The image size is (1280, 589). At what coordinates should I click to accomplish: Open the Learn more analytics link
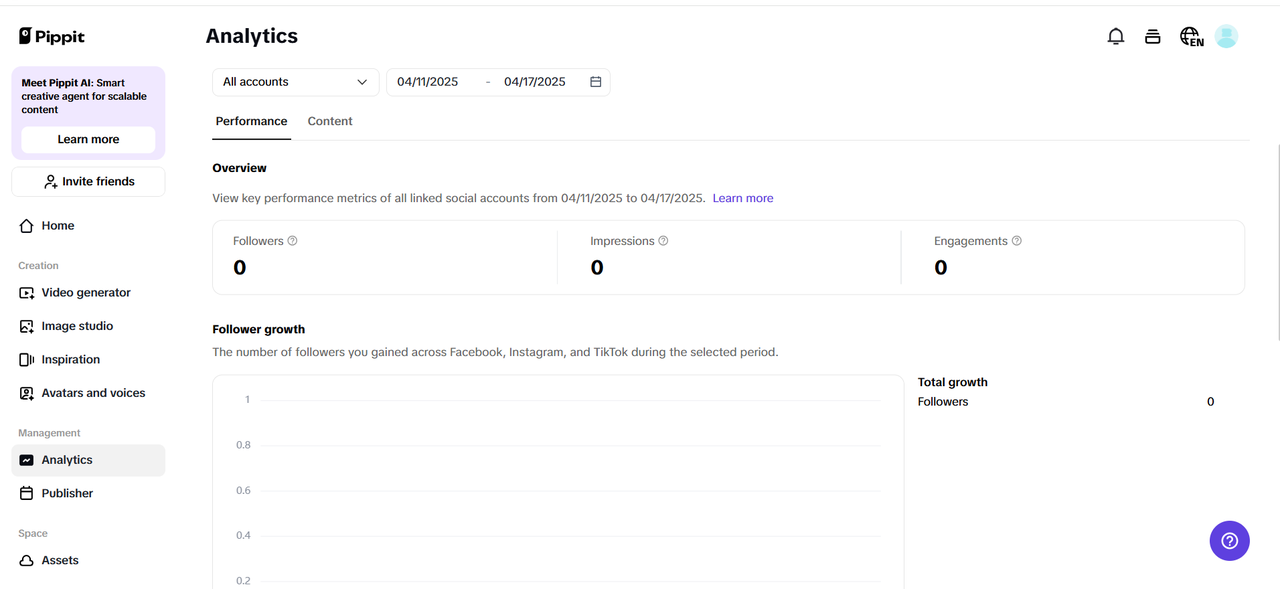tap(742, 197)
